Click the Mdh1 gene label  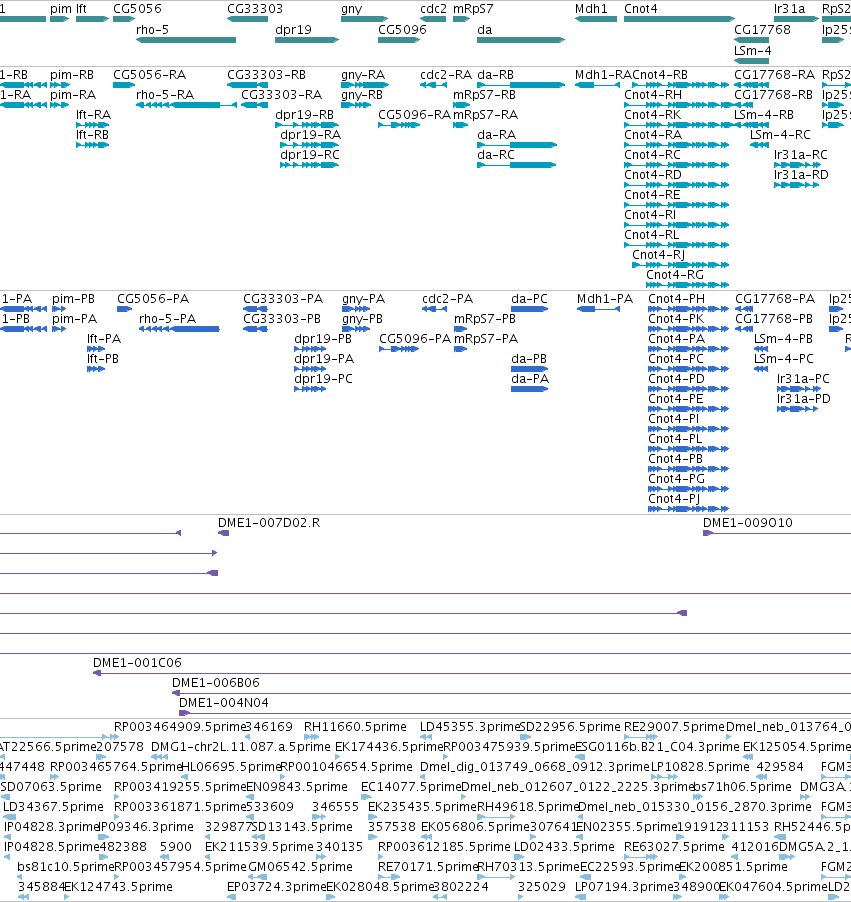tap(591, 9)
